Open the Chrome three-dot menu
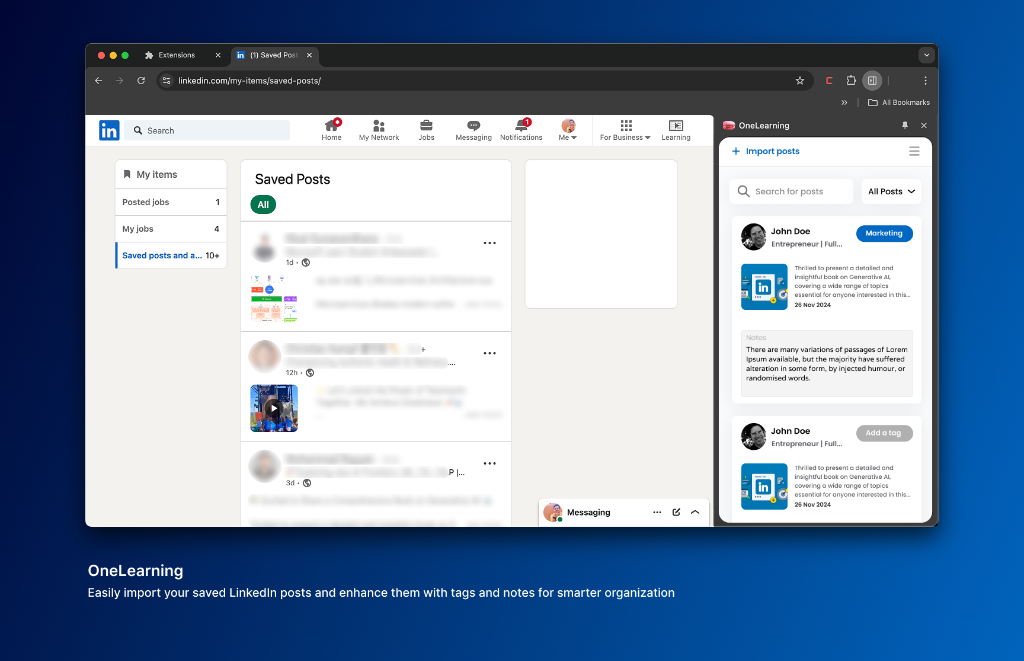This screenshot has height=661, width=1024. [x=925, y=81]
